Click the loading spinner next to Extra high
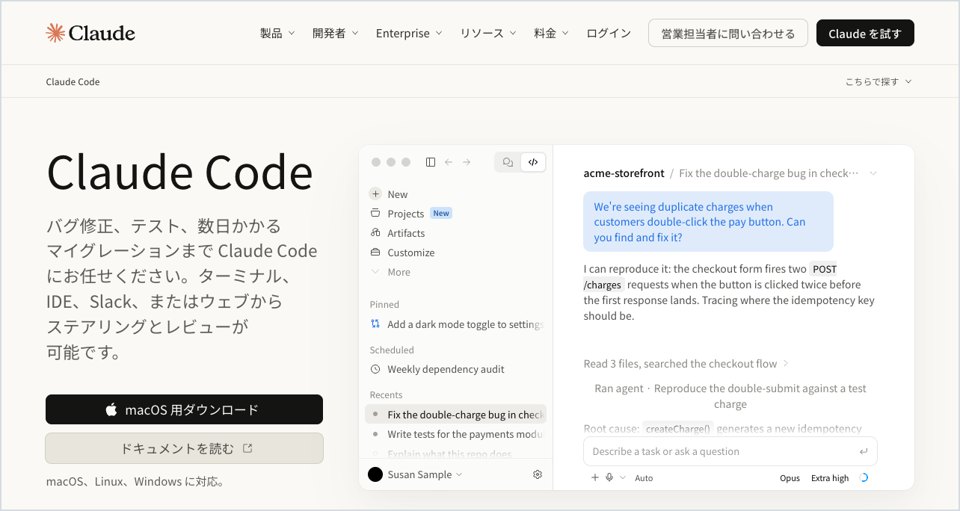The image size is (960, 511). (864, 478)
